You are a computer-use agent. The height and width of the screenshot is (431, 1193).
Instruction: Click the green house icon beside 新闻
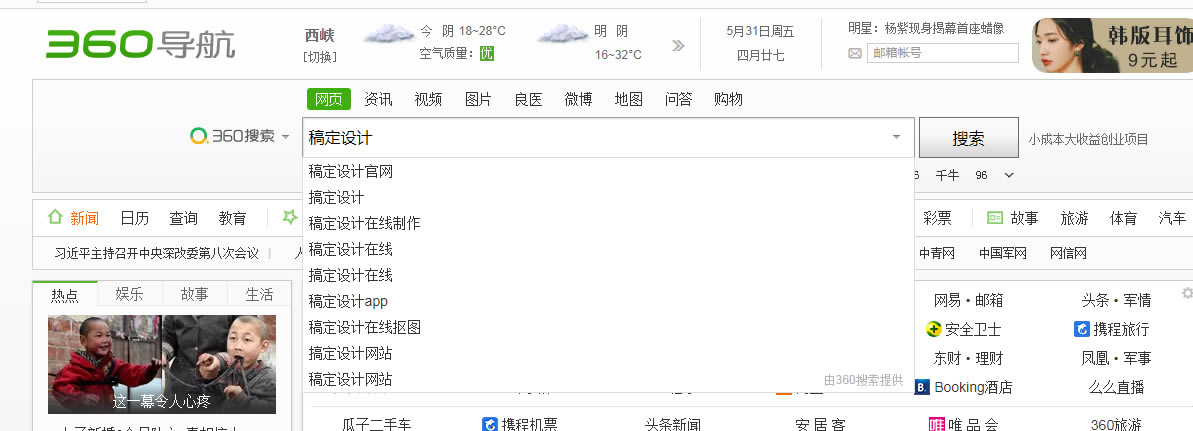pos(55,217)
